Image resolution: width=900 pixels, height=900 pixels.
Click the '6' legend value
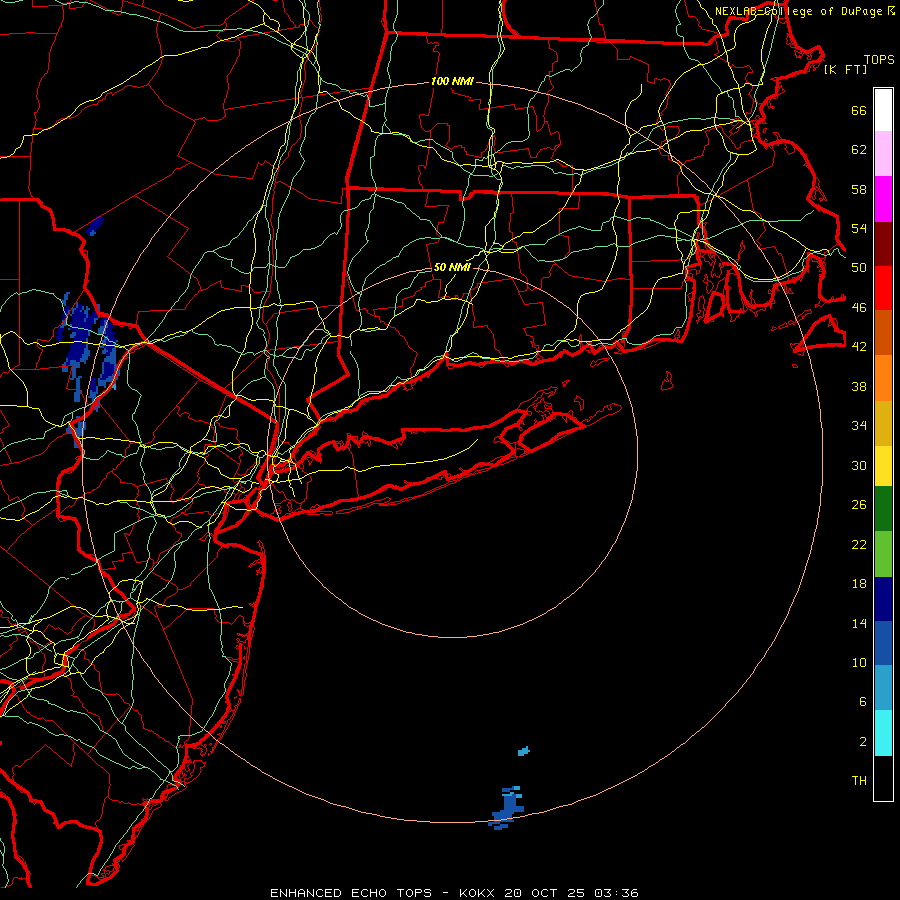click(863, 702)
